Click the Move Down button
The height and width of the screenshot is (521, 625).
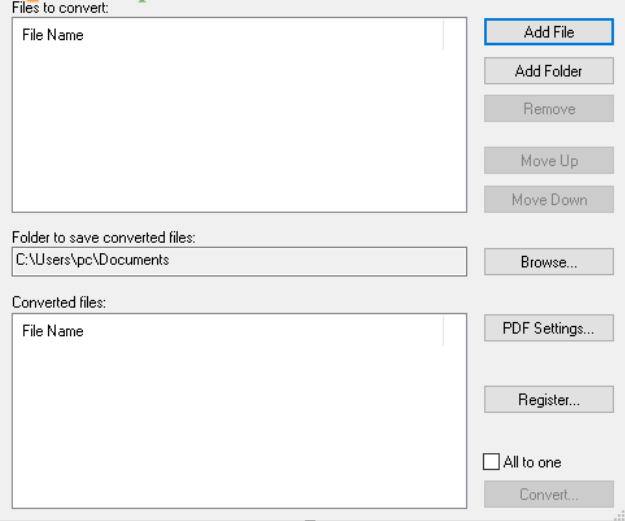tap(549, 200)
